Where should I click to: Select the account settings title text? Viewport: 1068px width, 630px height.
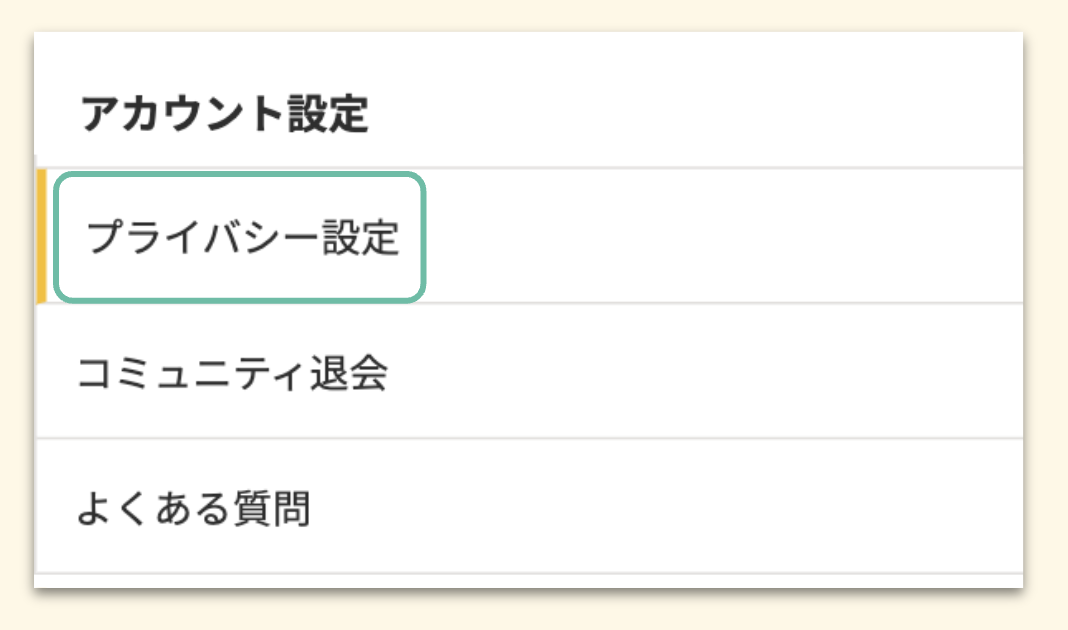pyautogui.click(x=224, y=115)
